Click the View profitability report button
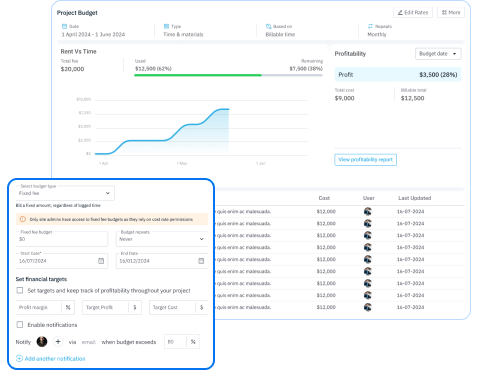Screen dimensions: 484x370 pyautogui.click(x=365, y=160)
